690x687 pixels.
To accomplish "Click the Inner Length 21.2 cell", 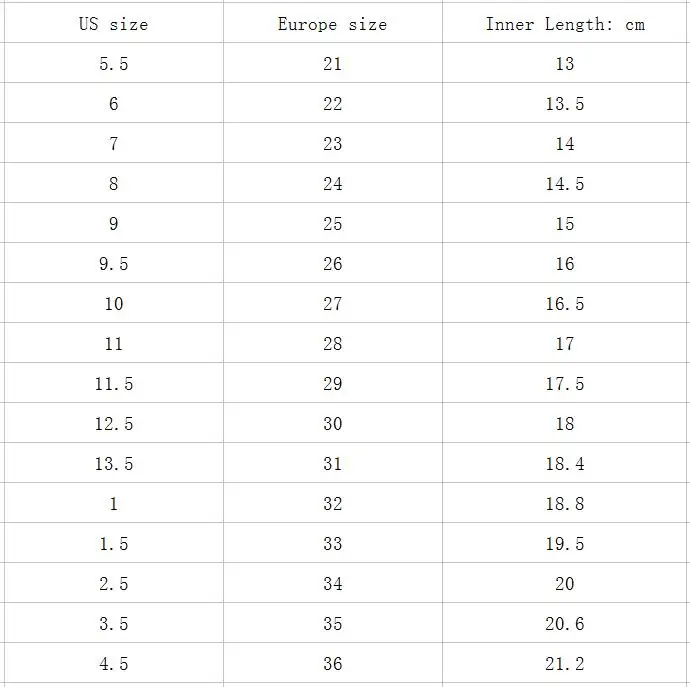I will (566, 663).
